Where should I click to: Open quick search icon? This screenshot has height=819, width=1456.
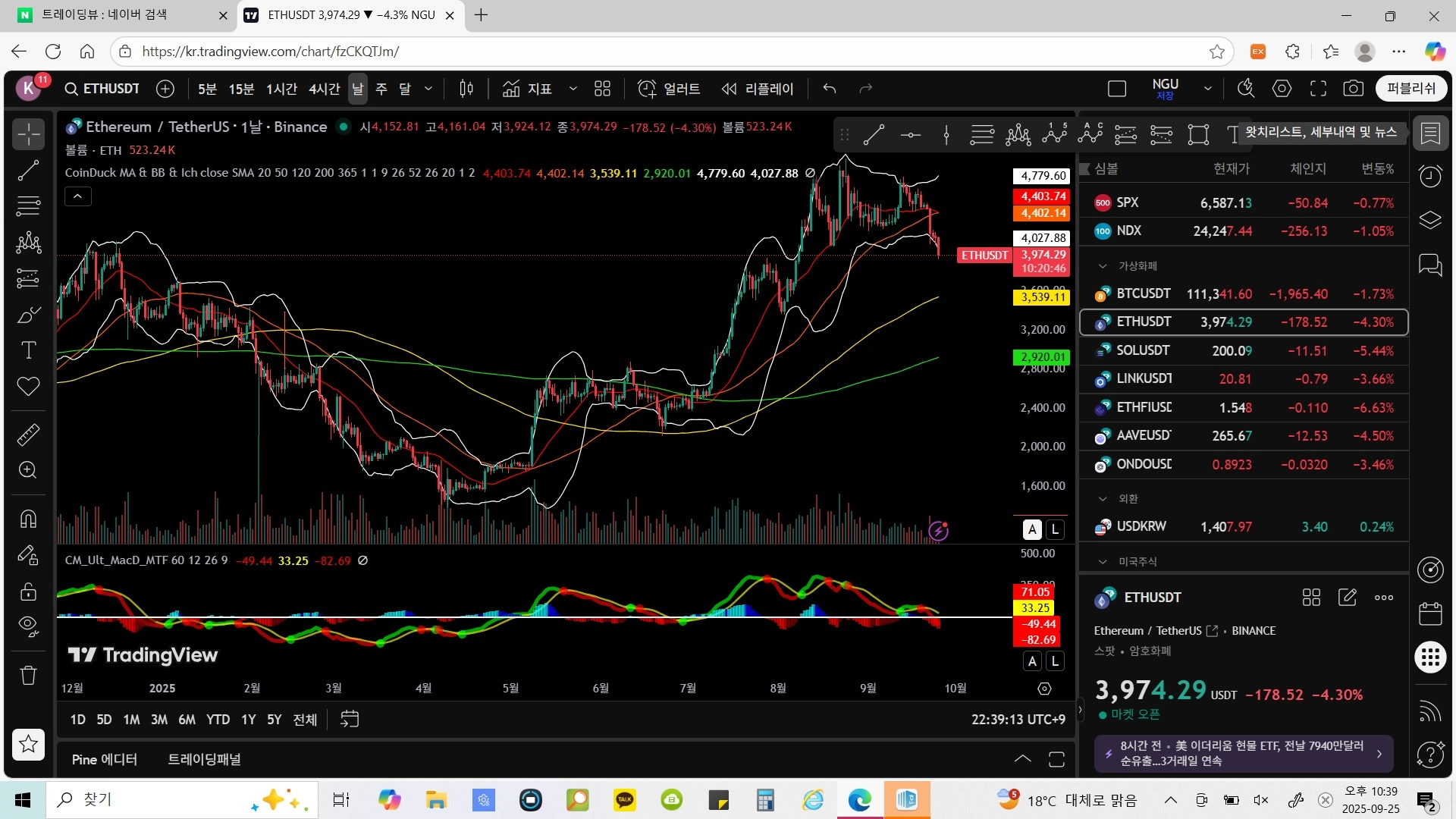[1246, 89]
